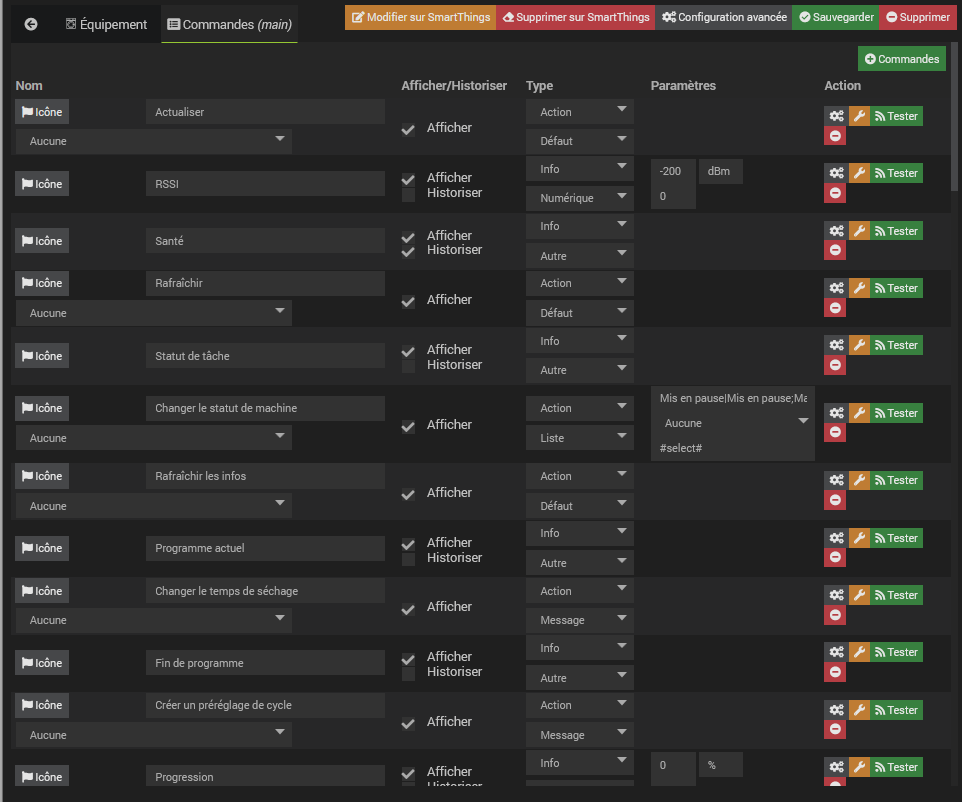Delete Programme actuel with red minus
The width and height of the screenshot is (962, 802).
(835, 557)
